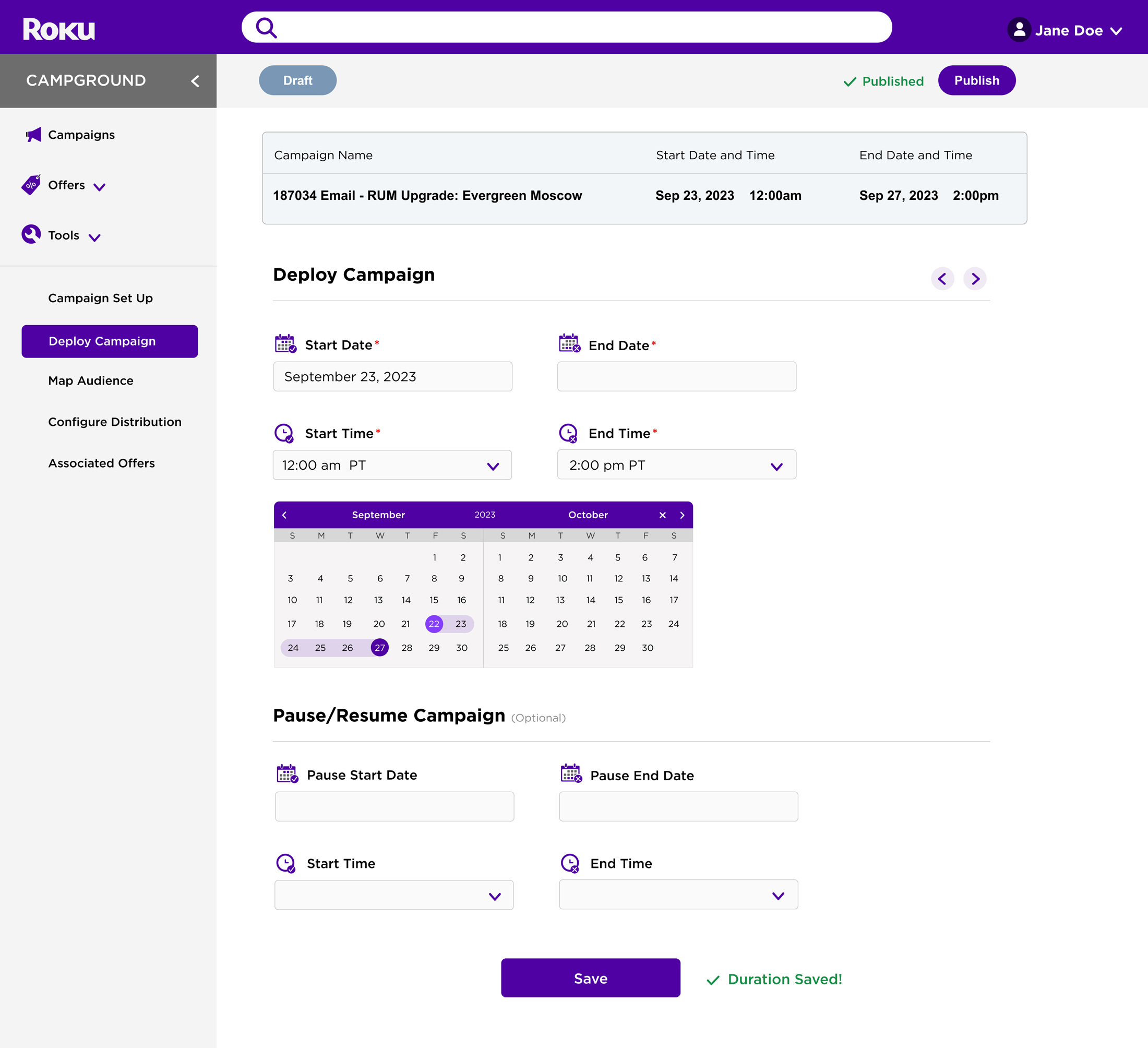Viewport: 1148px width, 1048px height.
Task: Click the Save button
Action: (x=590, y=978)
